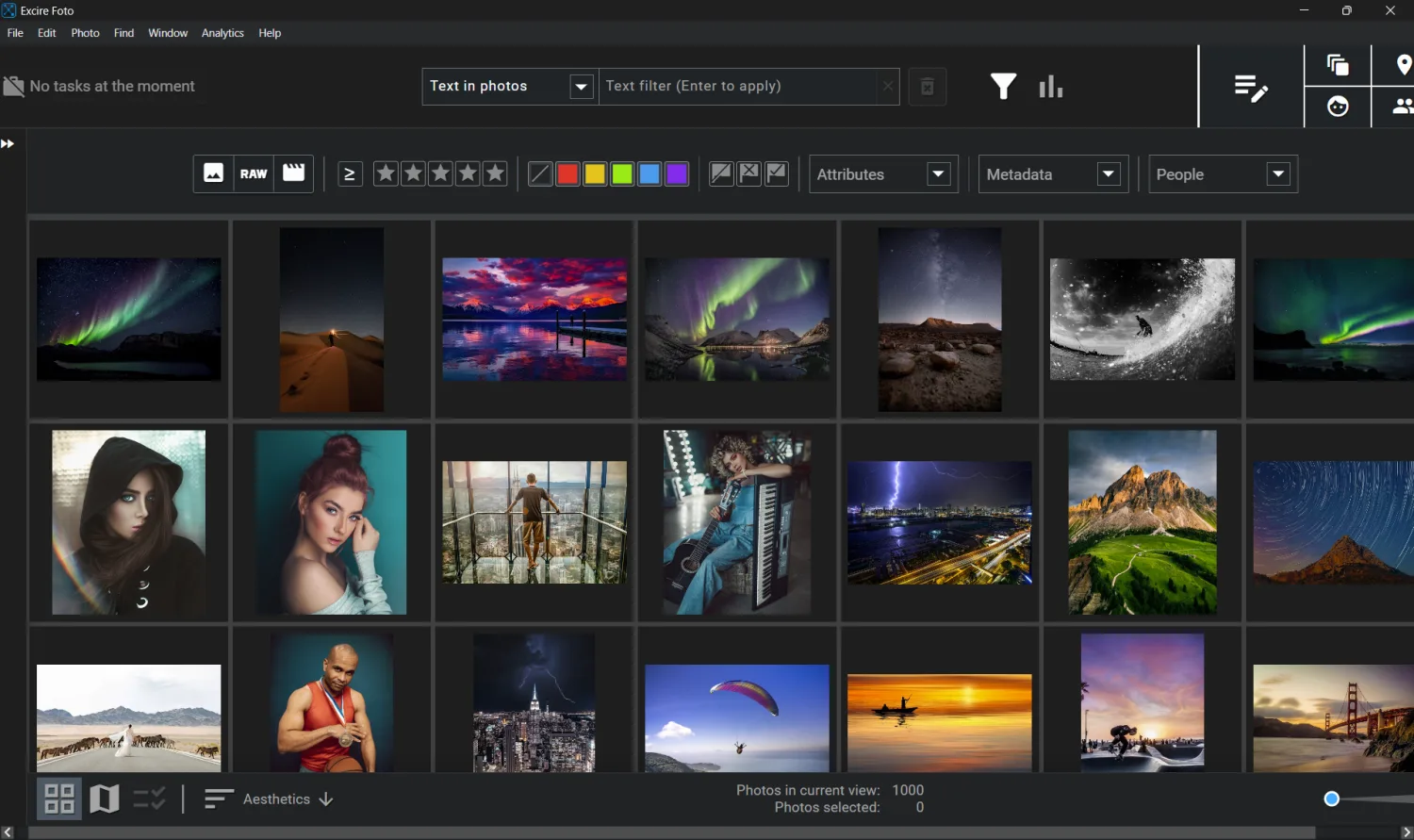Click the no tasks camera icon
Viewport: 1414px width, 840px height.
click(13, 87)
